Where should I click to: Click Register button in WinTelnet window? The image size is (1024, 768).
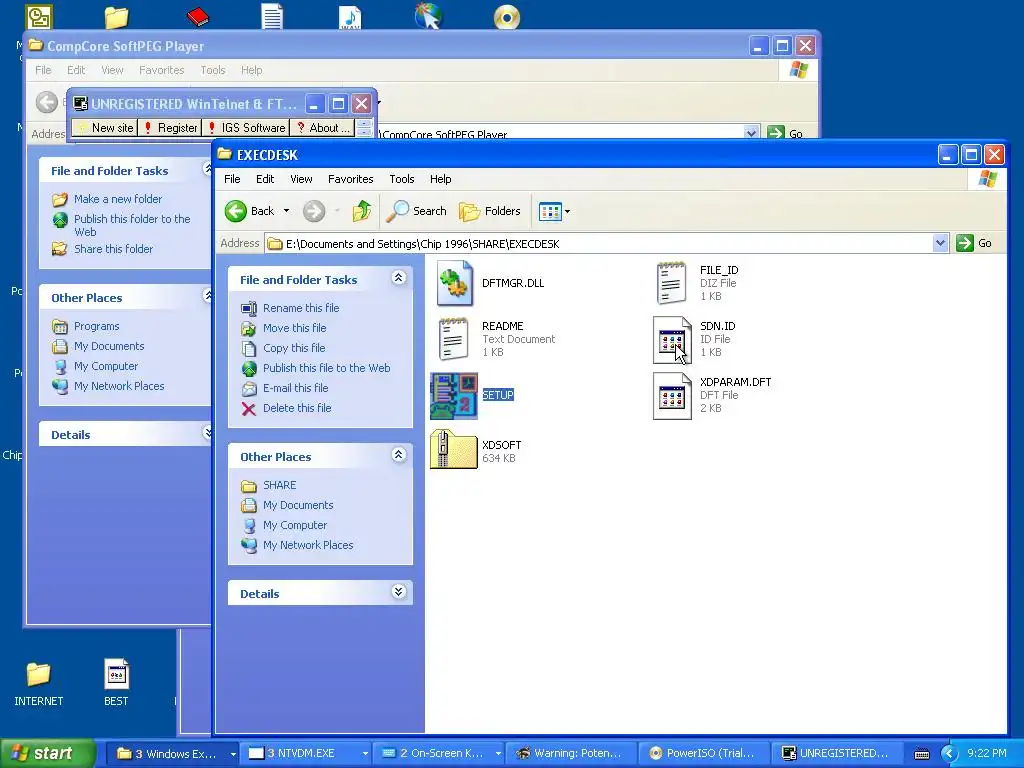pos(170,128)
